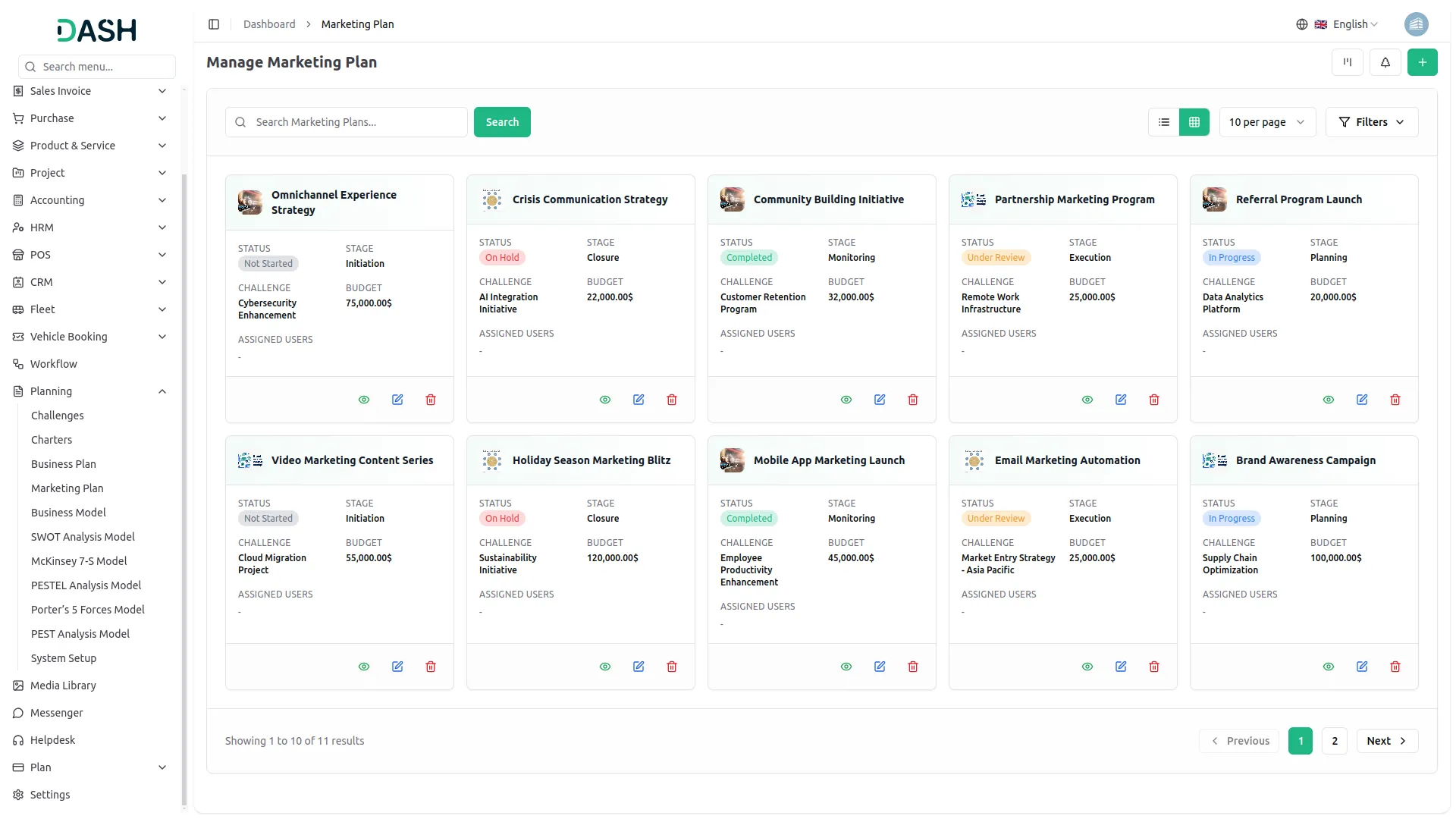Screen dimensions: 1456x819
Task: View the Crisis Communication Strategy details
Action: [x=605, y=400]
